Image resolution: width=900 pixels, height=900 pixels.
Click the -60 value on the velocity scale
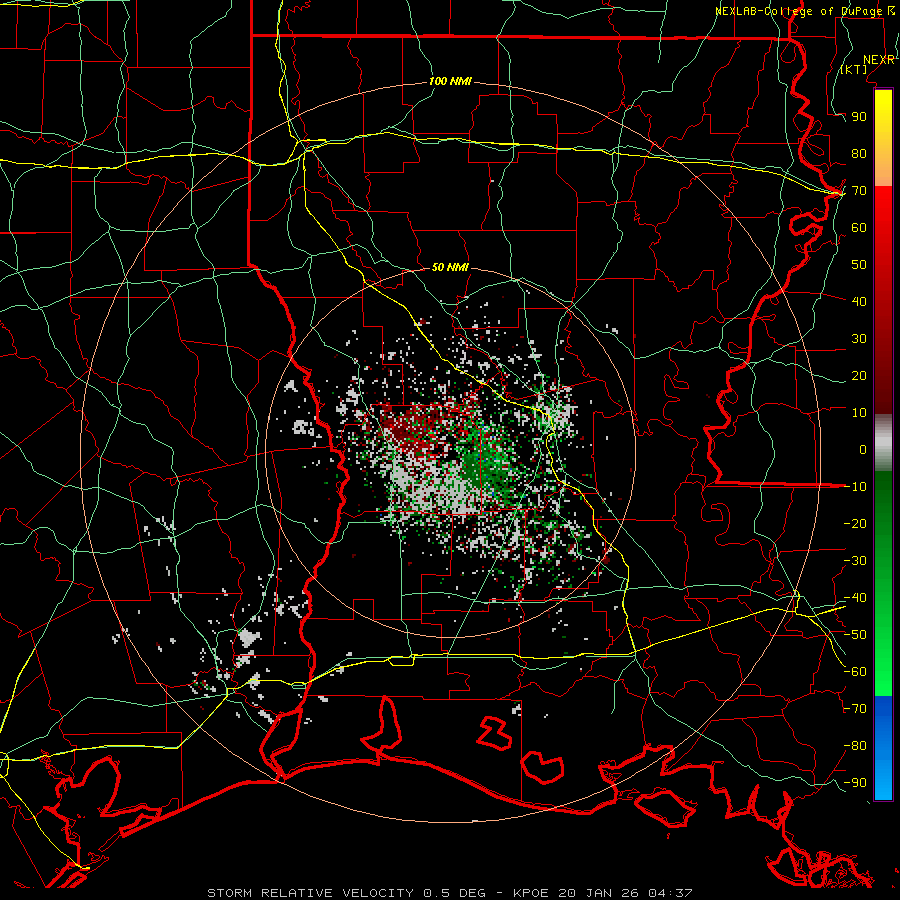click(855, 672)
